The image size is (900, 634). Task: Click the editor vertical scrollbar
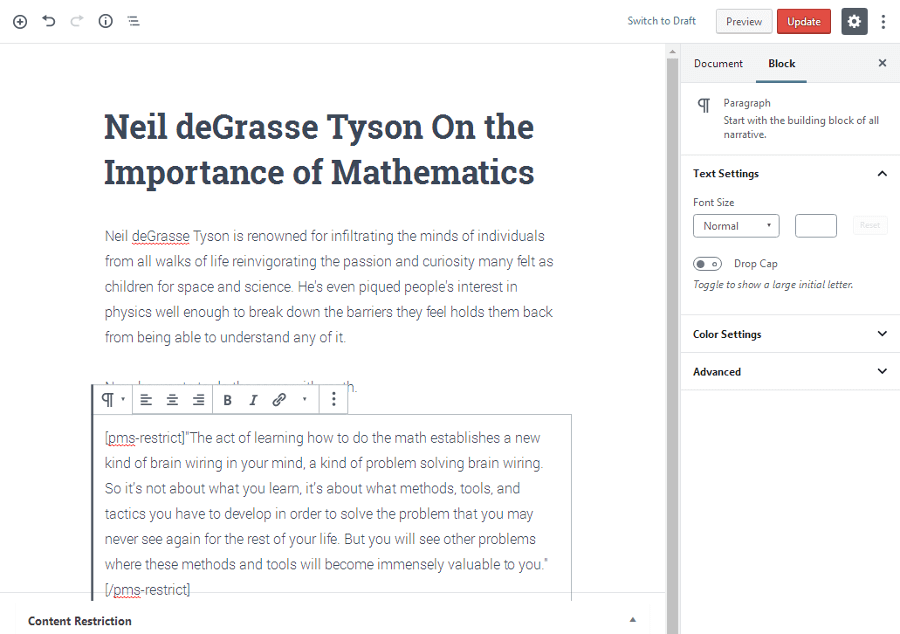(672, 344)
